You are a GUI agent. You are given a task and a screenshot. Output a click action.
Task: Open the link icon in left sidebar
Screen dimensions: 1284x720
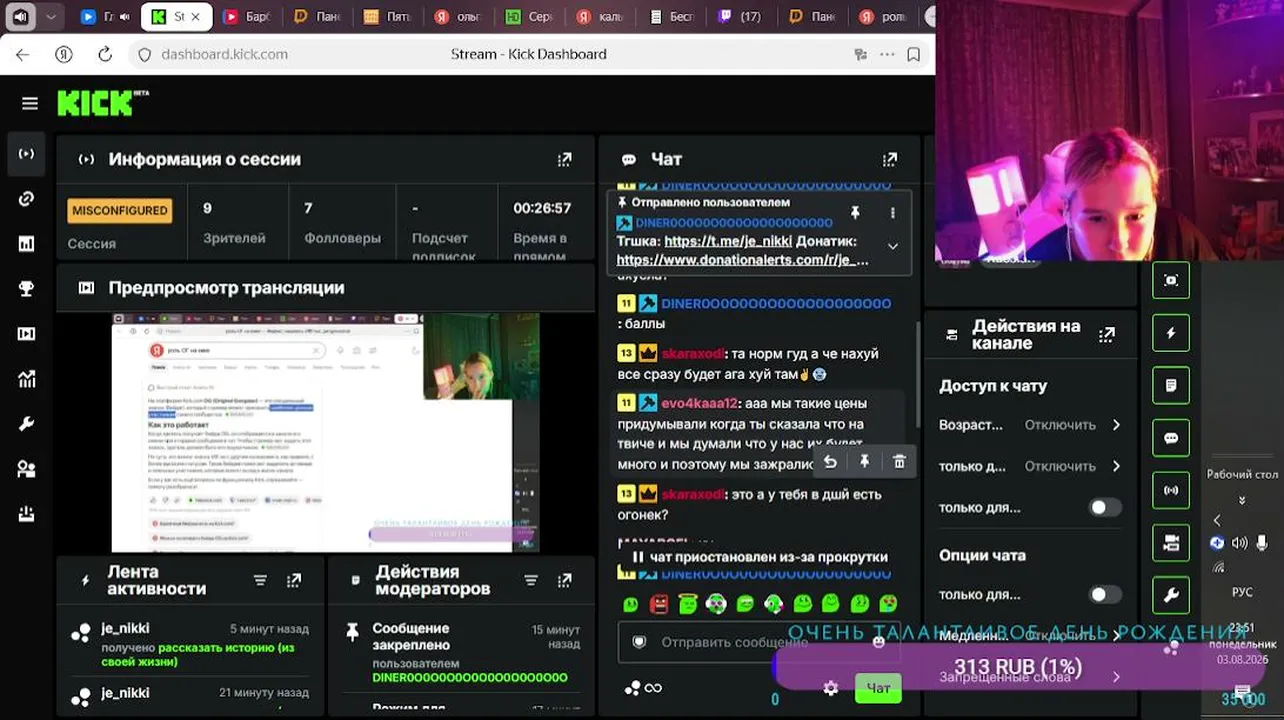click(27, 199)
